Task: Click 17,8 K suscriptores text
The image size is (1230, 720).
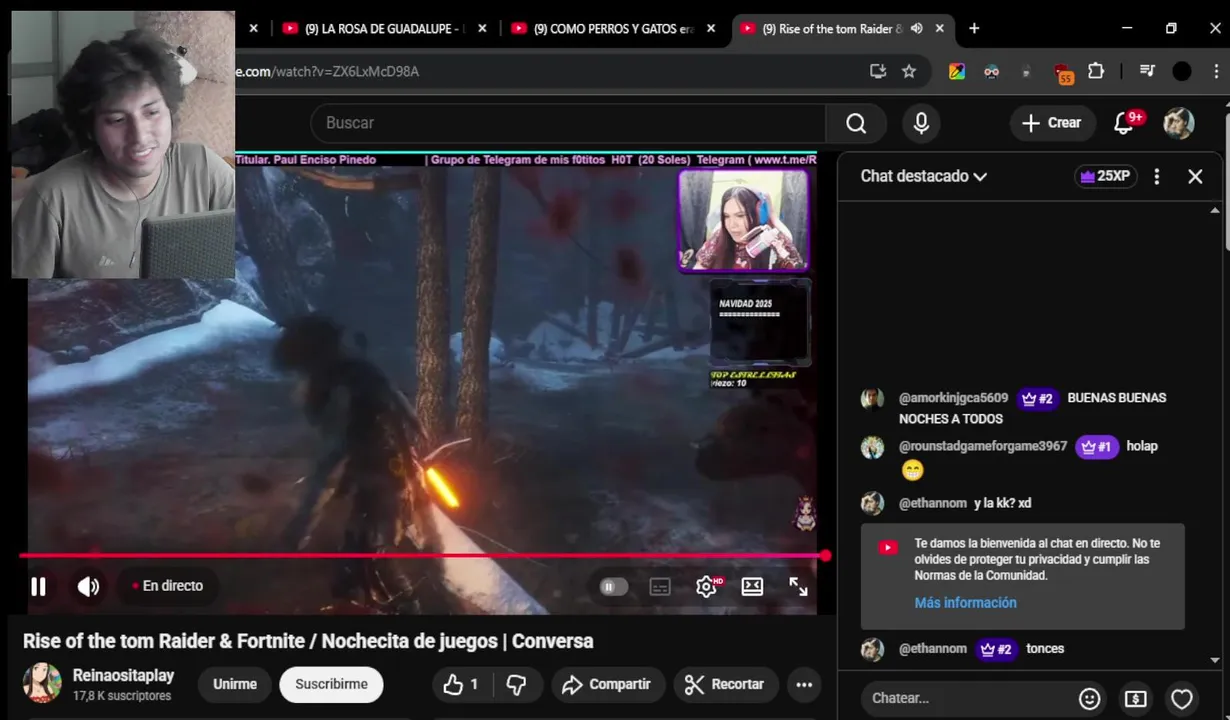Action: [122, 696]
